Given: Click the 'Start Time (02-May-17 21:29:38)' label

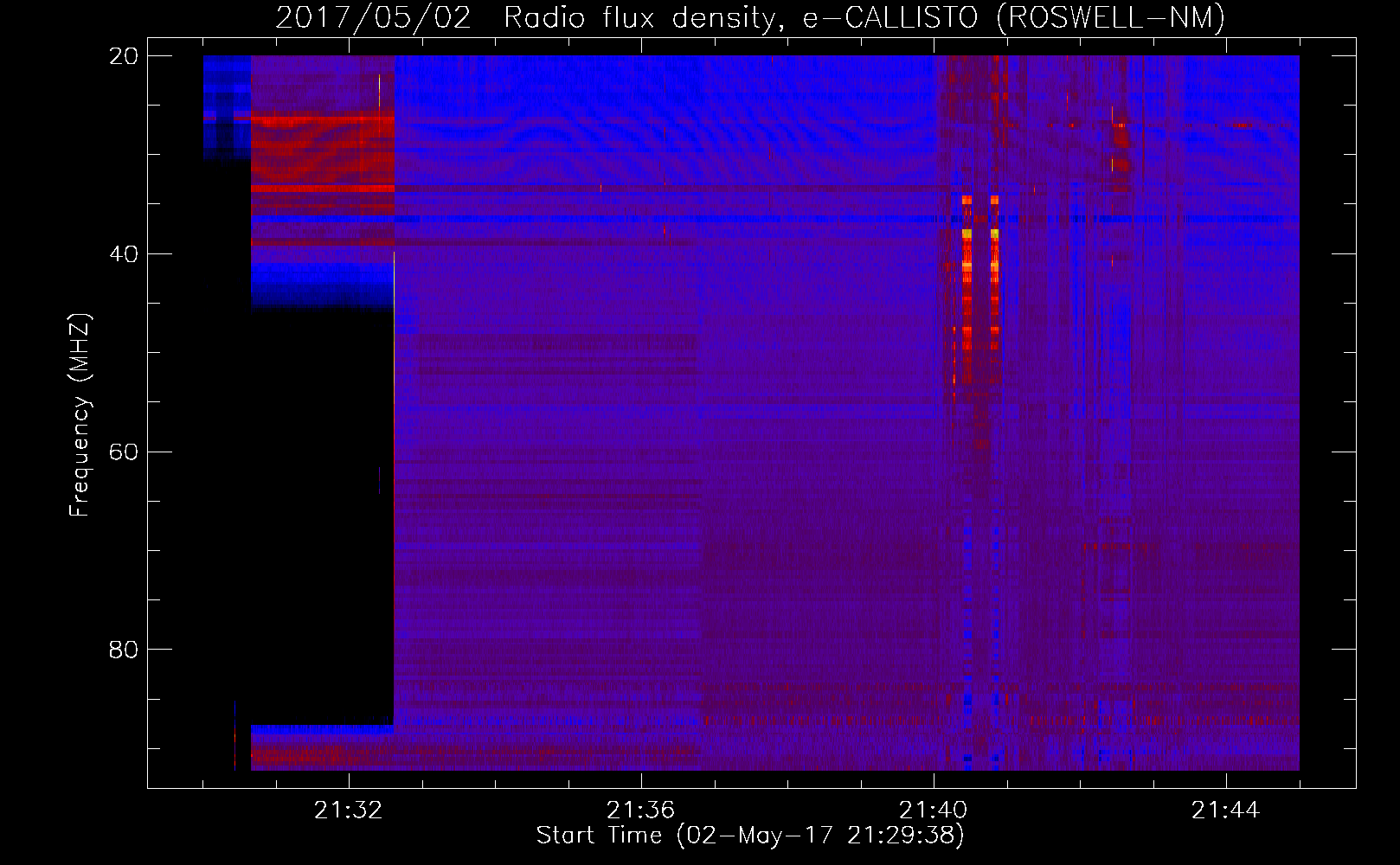Looking at the screenshot, I should click(x=750, y=836).
